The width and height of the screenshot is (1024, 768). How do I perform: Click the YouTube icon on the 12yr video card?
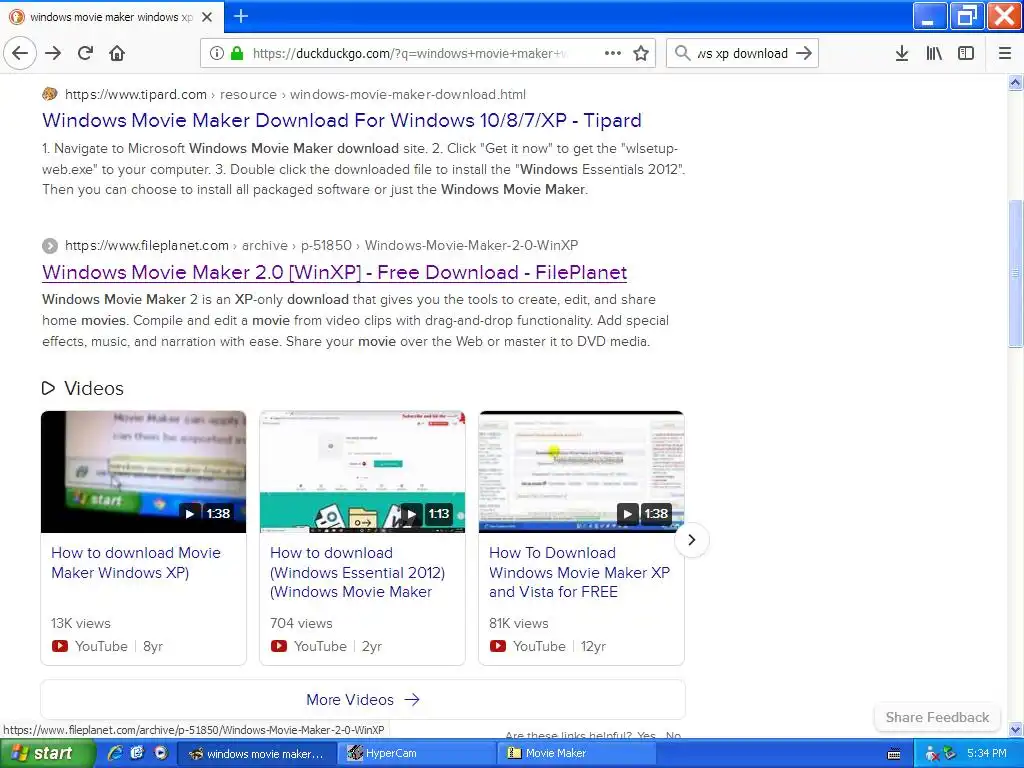pyautogui.click(x=498, y=646)
